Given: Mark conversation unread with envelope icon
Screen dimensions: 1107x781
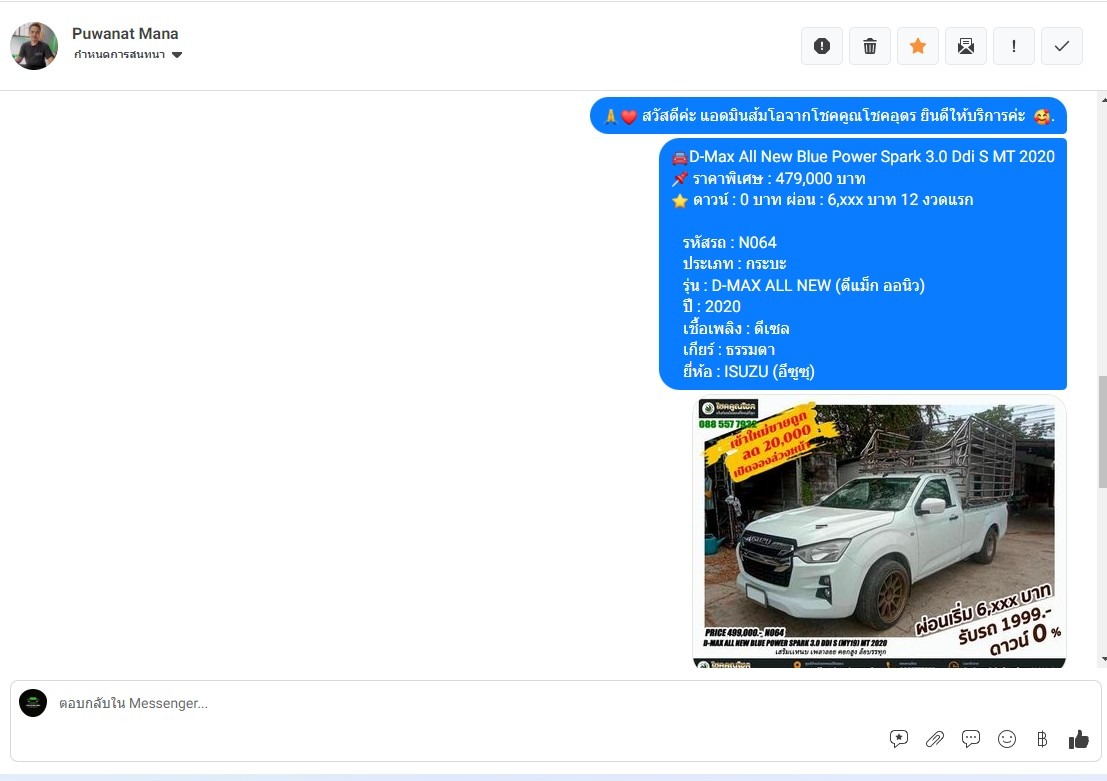Looking at the screenshot, I should (x=966, y=46).
